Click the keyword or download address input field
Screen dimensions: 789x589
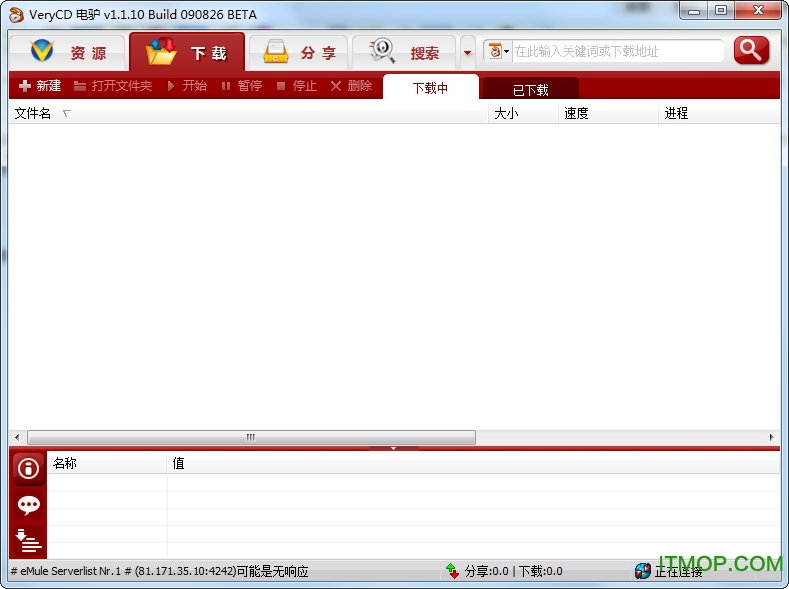click(x=617, y=51)
